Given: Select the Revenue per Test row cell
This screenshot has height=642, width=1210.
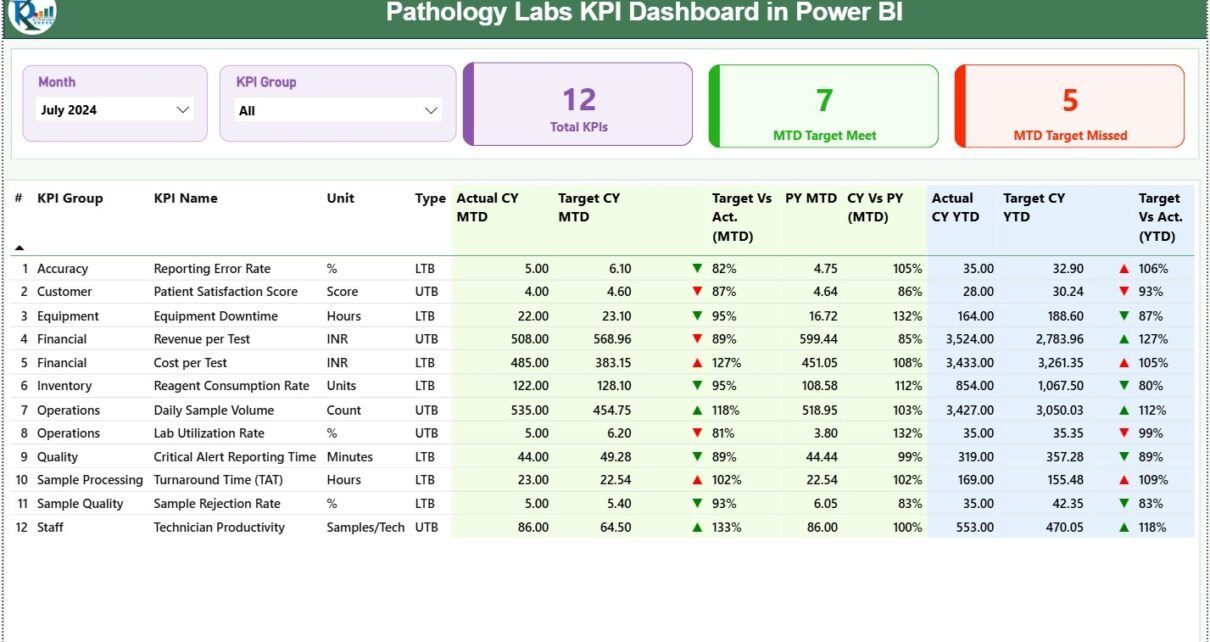Looking at the screenshot, I should (201, 339).
